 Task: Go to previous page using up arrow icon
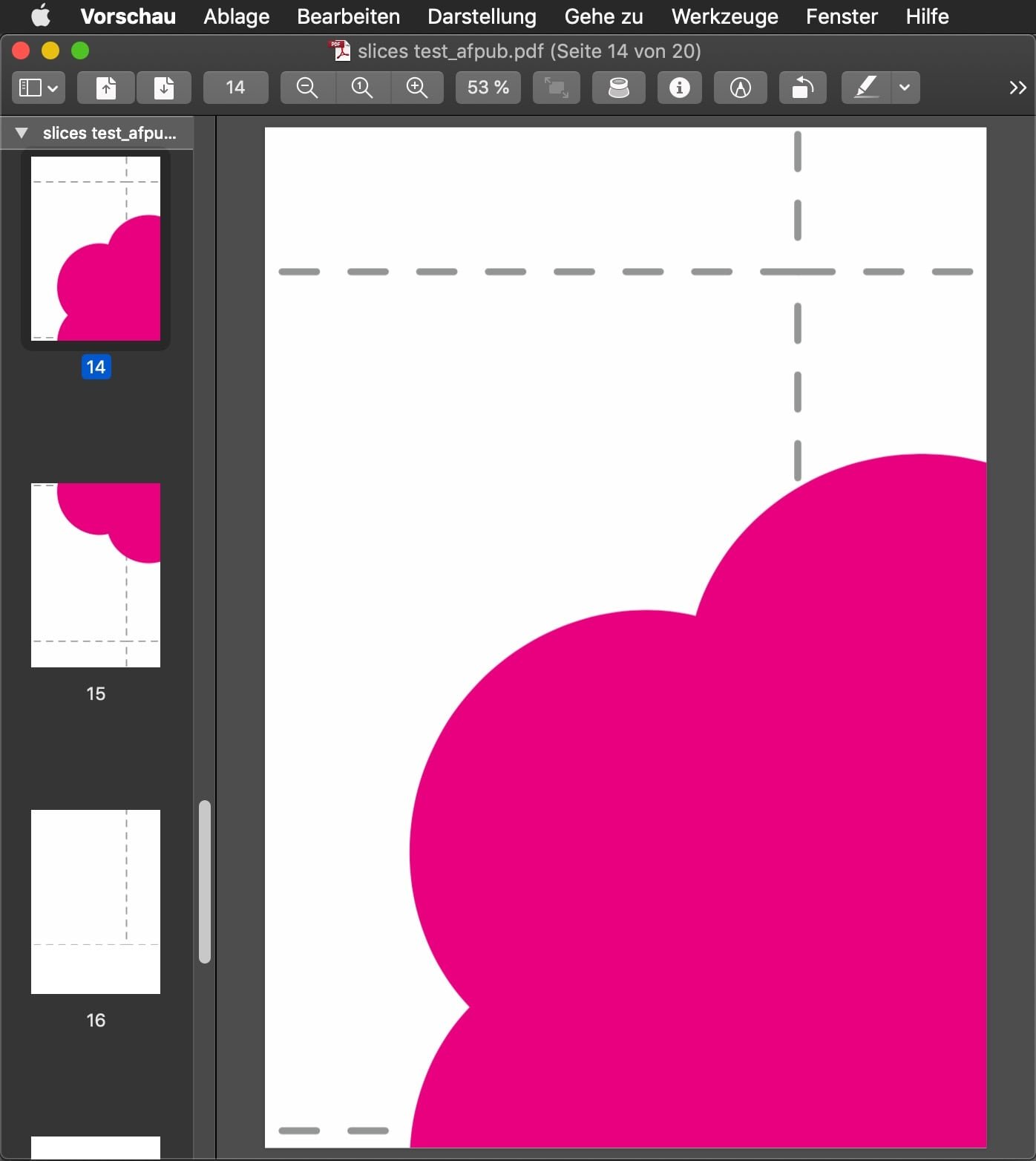(x=106, y=88)
